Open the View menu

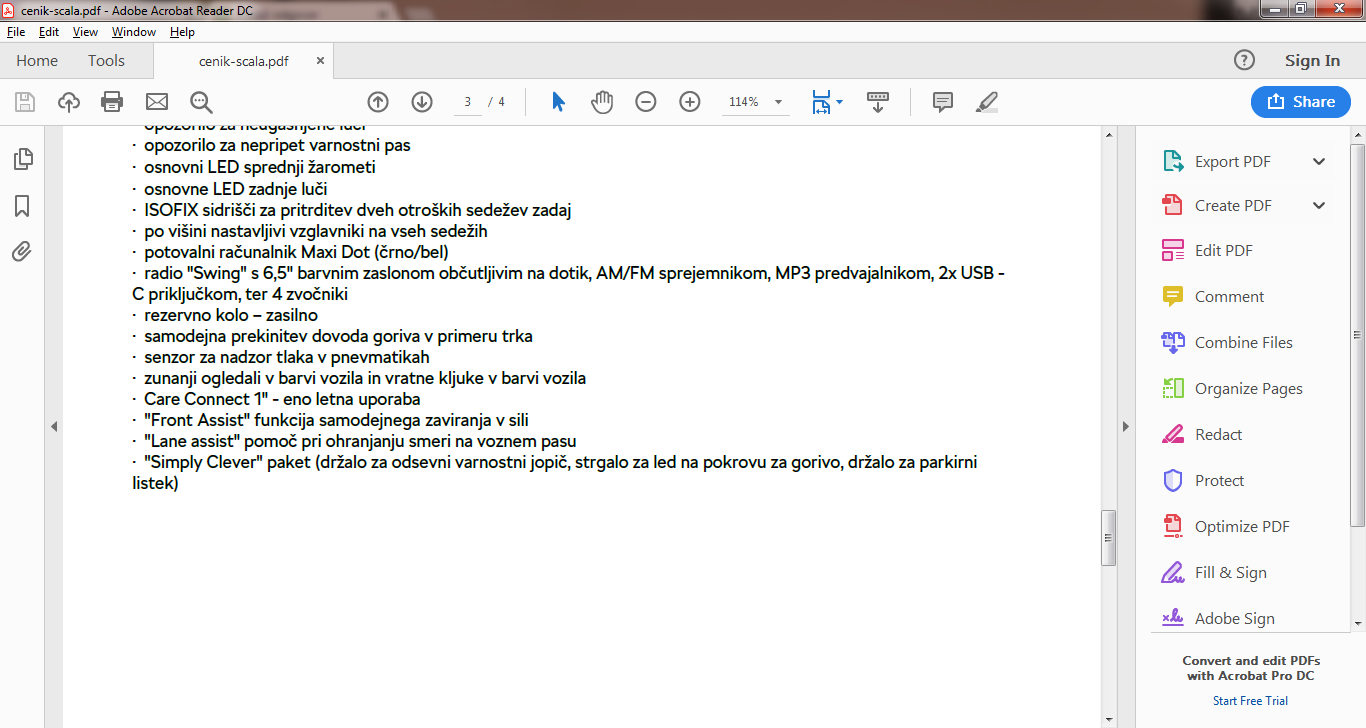[85, 32]
